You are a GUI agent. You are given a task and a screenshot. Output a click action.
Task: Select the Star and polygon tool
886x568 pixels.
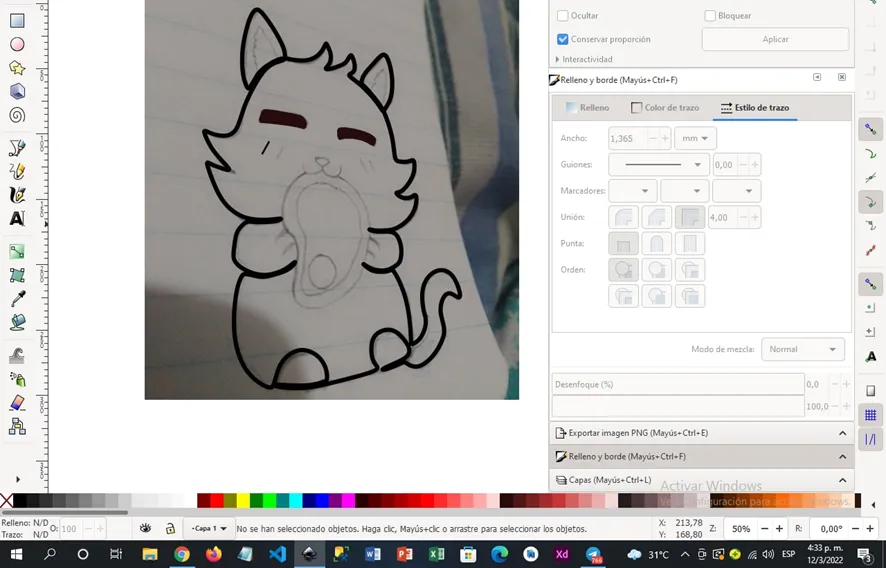pyautogui.click(x=17, y=68)
